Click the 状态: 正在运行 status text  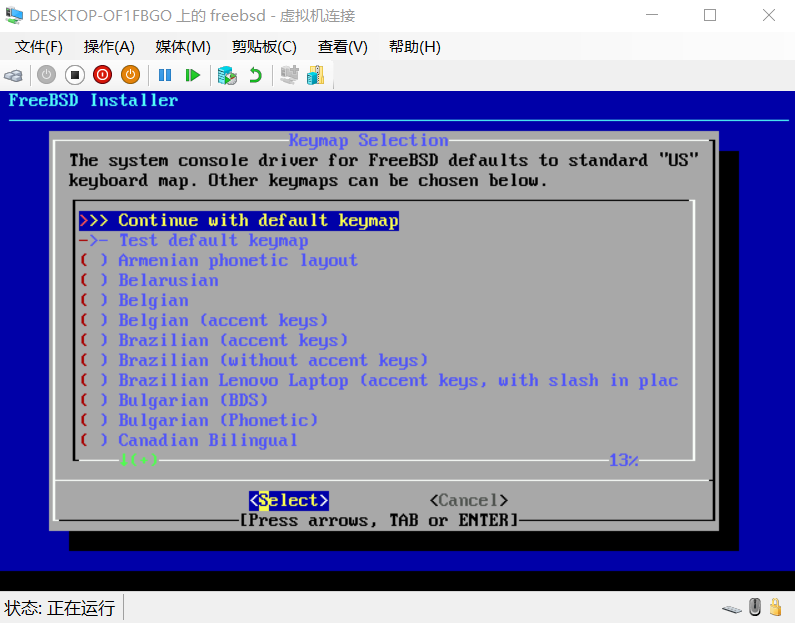pyautogui.click(x=60, y=608)
